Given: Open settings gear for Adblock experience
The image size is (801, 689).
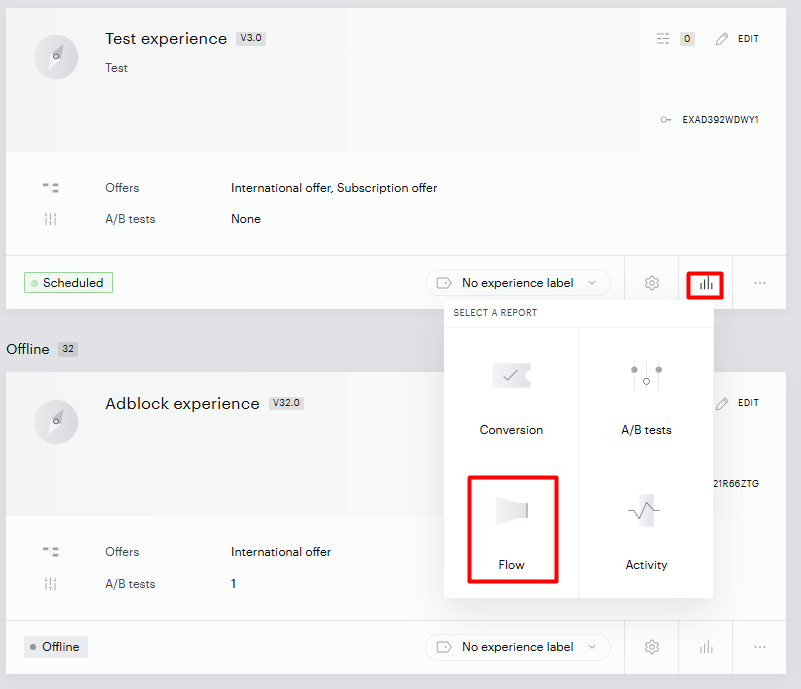Looking at the screenshot, I should pos(652,647).
